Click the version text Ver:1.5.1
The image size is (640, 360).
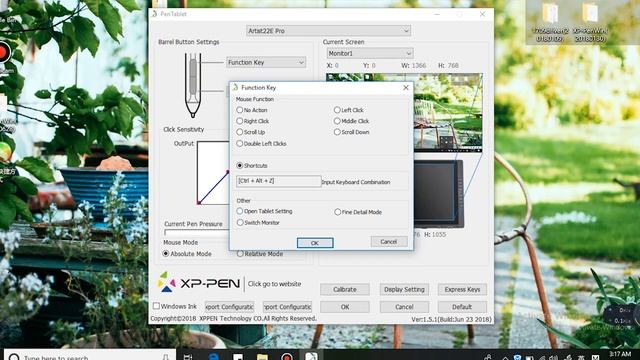[x=451, y=319]
